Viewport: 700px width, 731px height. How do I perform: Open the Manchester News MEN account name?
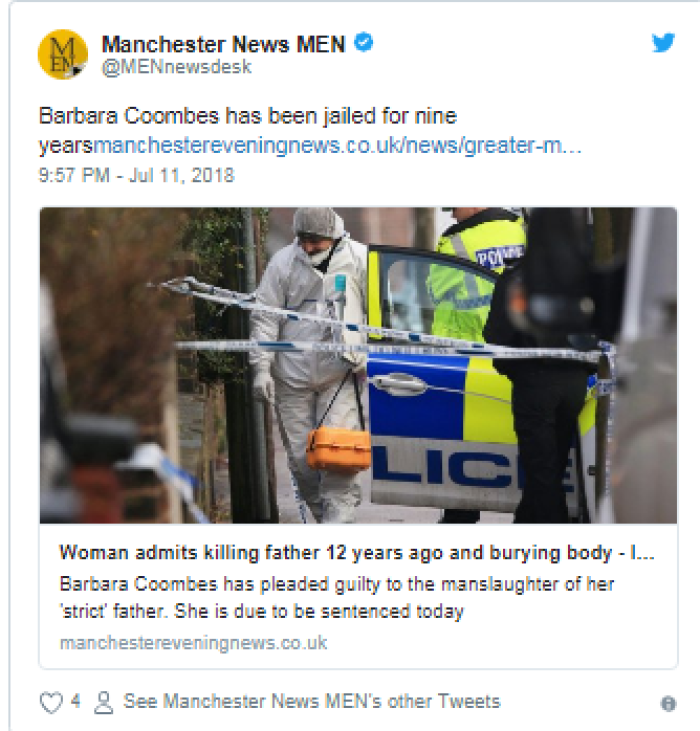click(x=223, y=44)
